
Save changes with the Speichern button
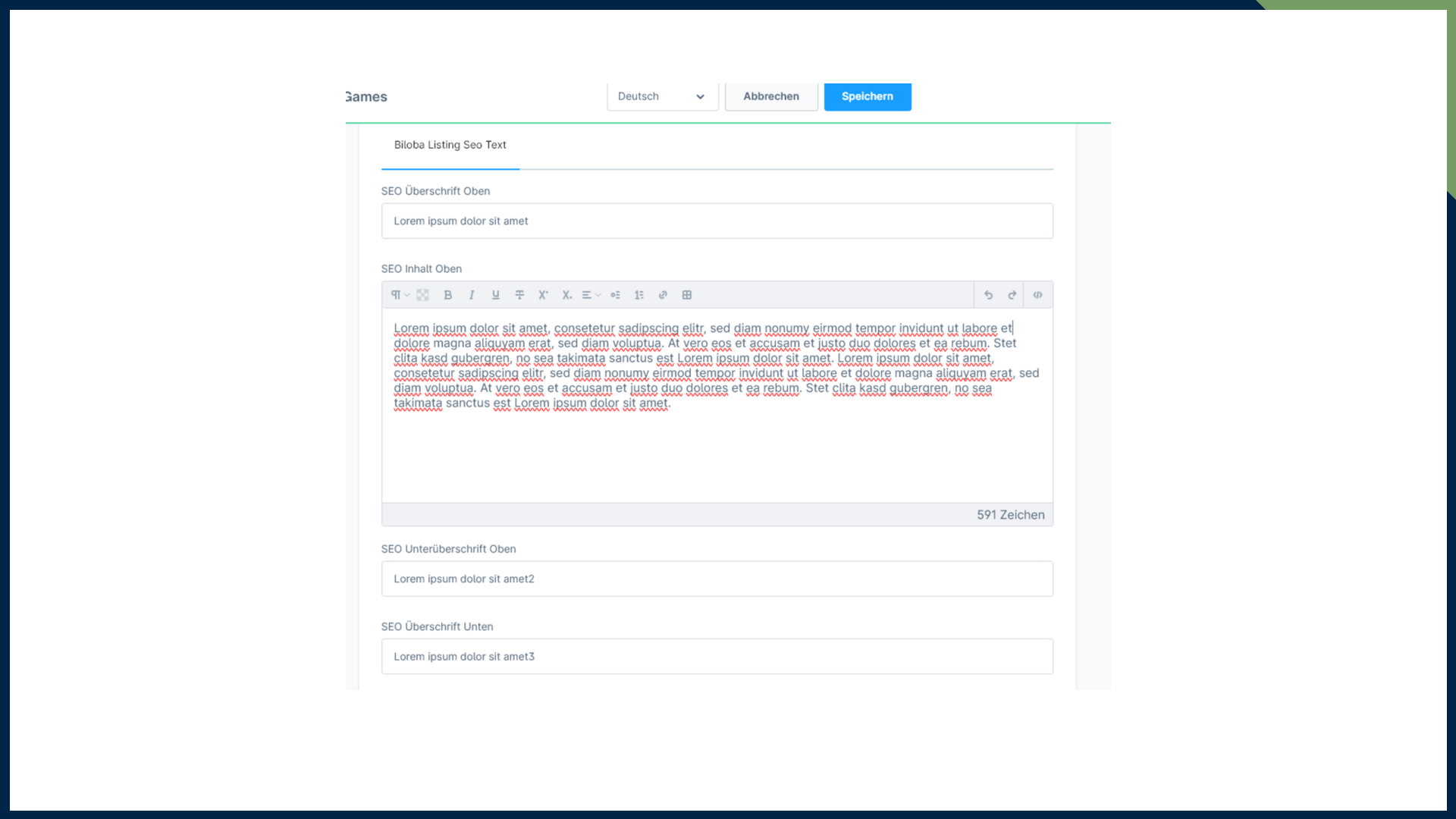pyautogui.click(x=867, y=96)
